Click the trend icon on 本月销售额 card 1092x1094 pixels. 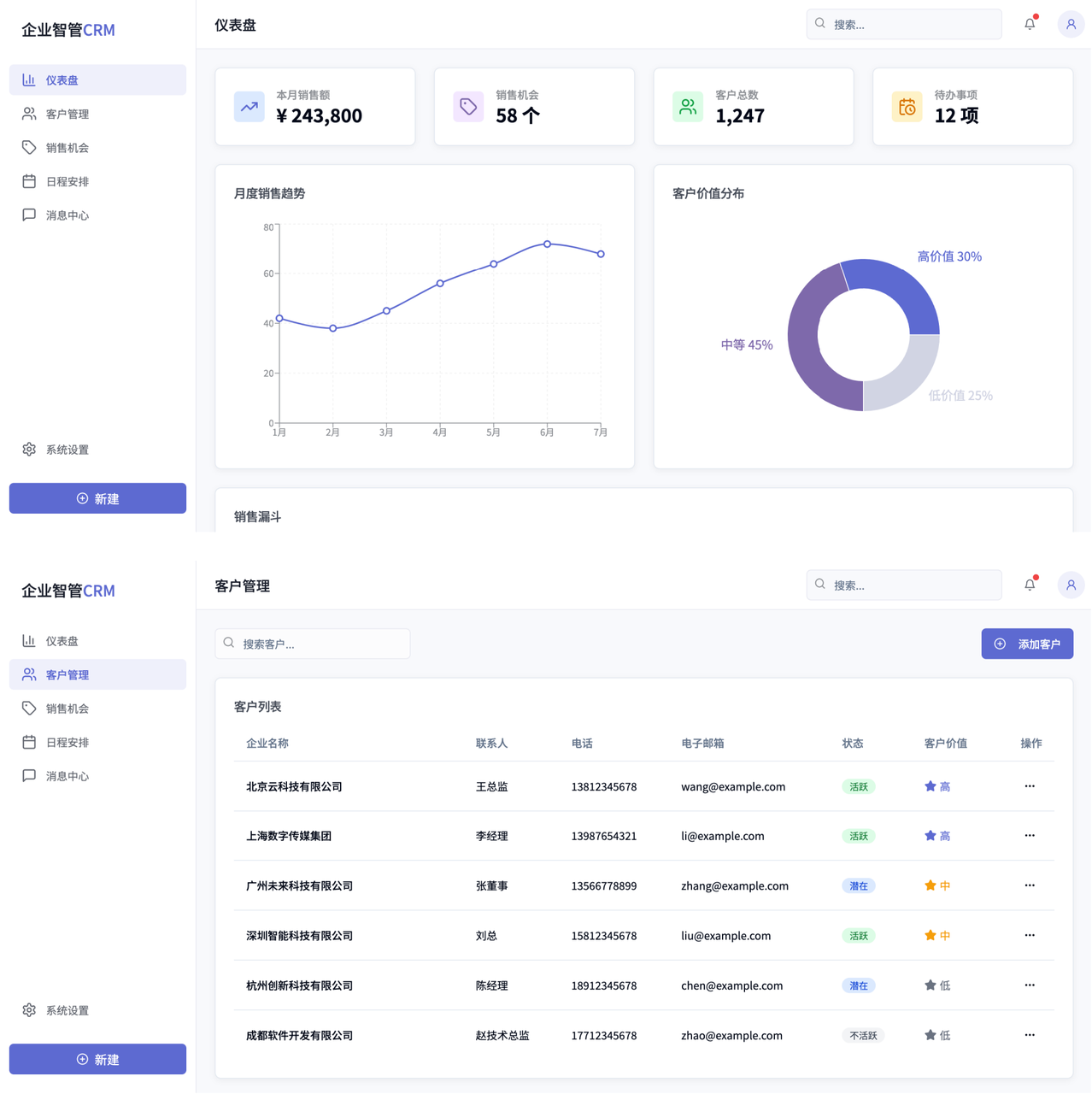[250, 107]
